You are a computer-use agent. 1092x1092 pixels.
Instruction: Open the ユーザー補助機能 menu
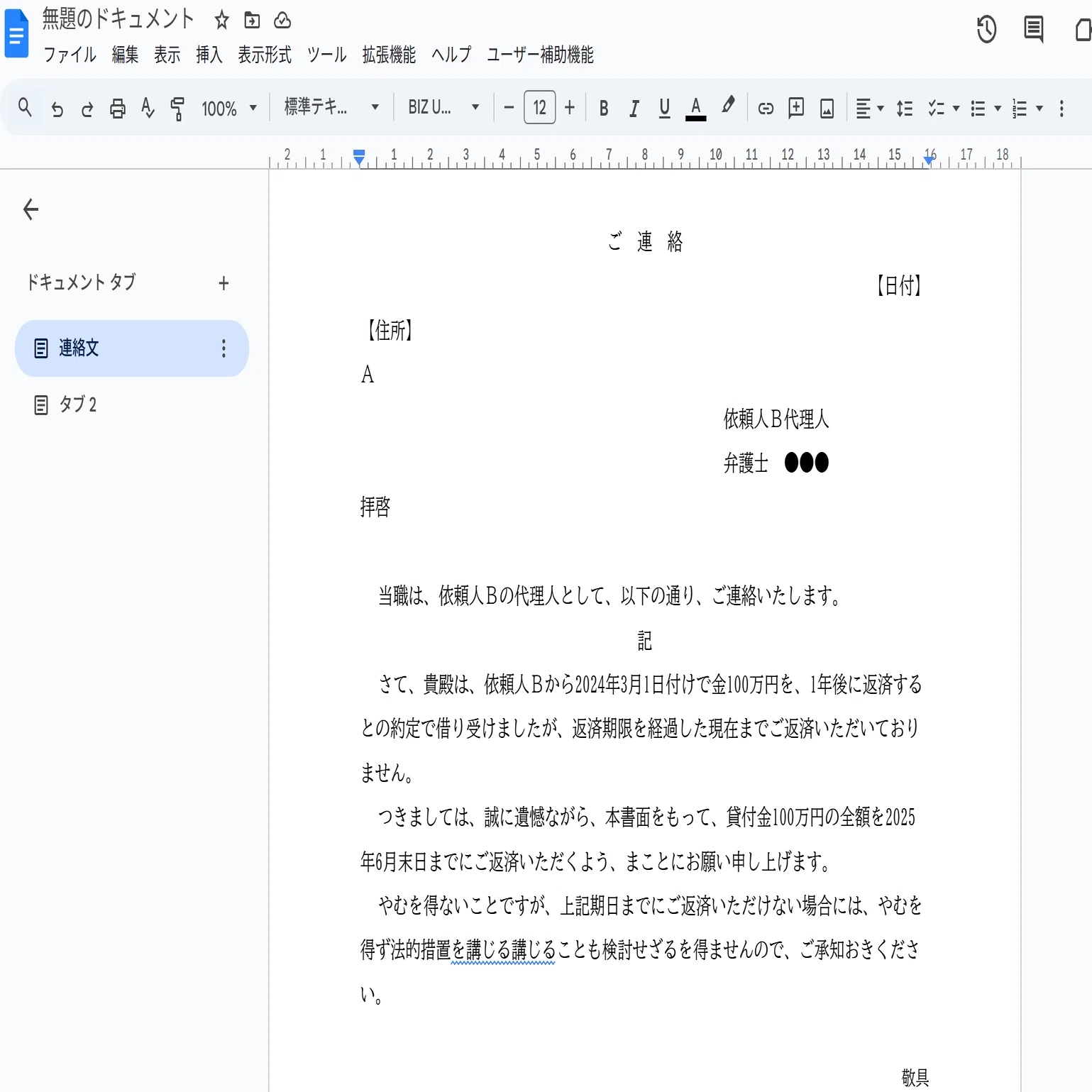click(x=540, y=55)
